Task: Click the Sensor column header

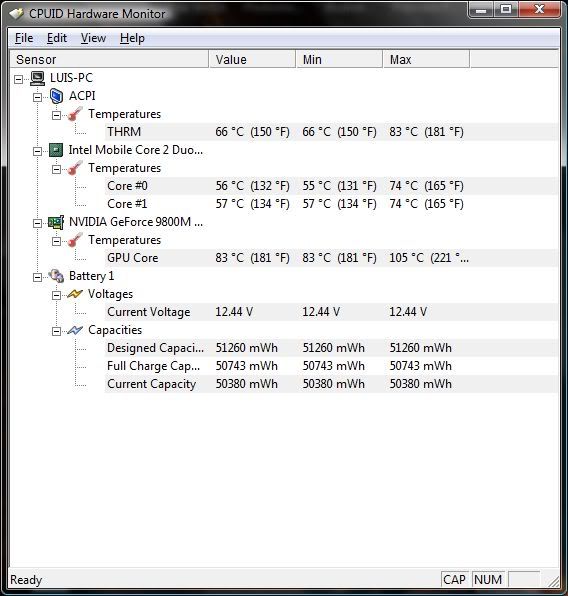Action: (109, 59)
